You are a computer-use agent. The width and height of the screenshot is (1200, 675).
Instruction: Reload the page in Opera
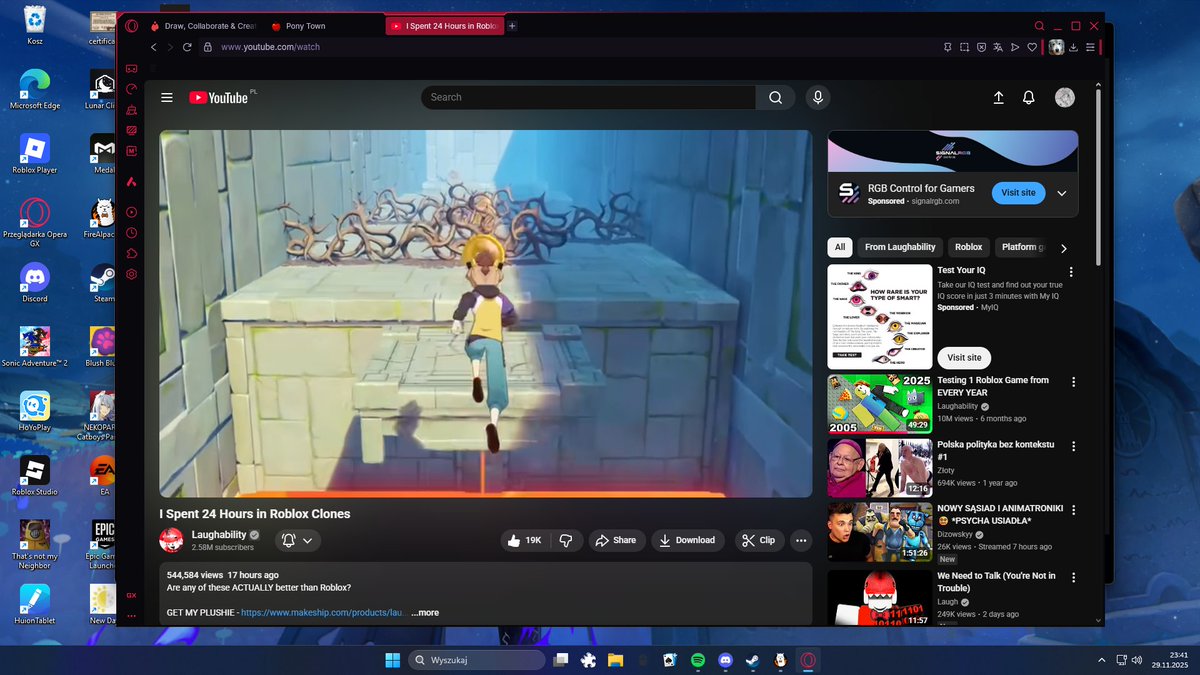coord(187,47)
